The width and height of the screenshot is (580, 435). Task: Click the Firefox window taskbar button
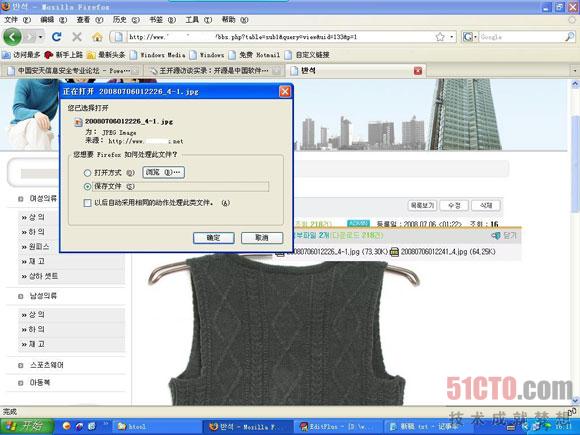247,426
